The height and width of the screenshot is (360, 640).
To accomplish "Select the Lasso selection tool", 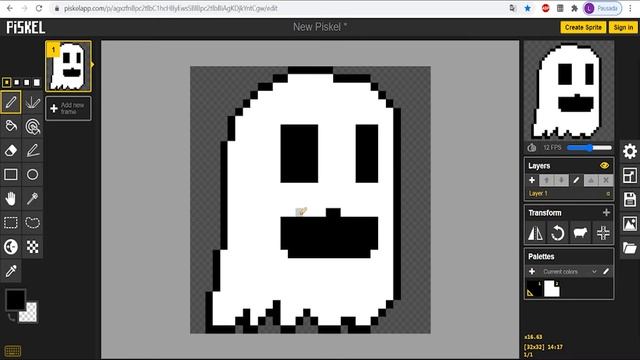I will (33, 223).
